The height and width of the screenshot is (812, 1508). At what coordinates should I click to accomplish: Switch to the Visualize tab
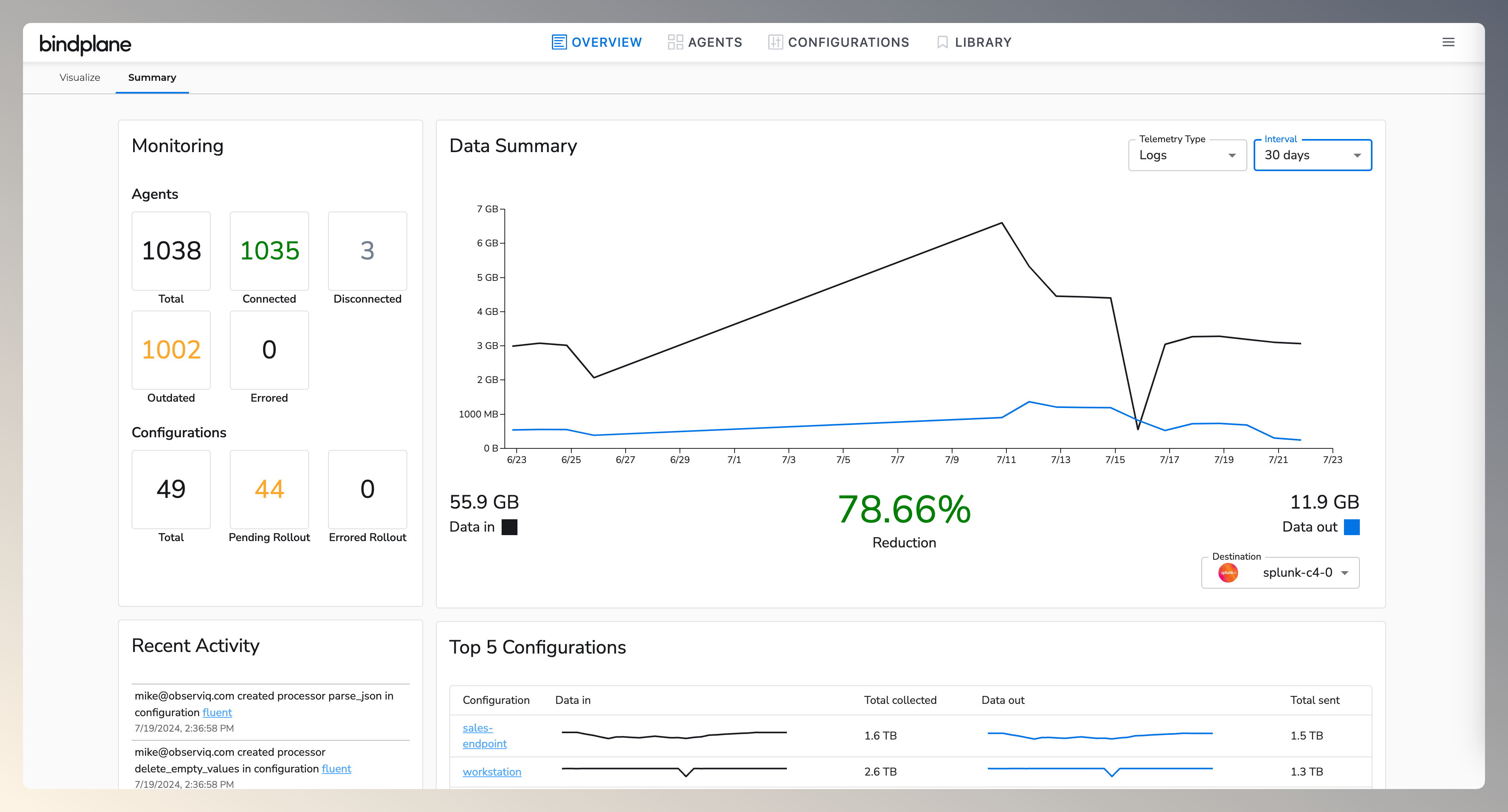(80, 77)
